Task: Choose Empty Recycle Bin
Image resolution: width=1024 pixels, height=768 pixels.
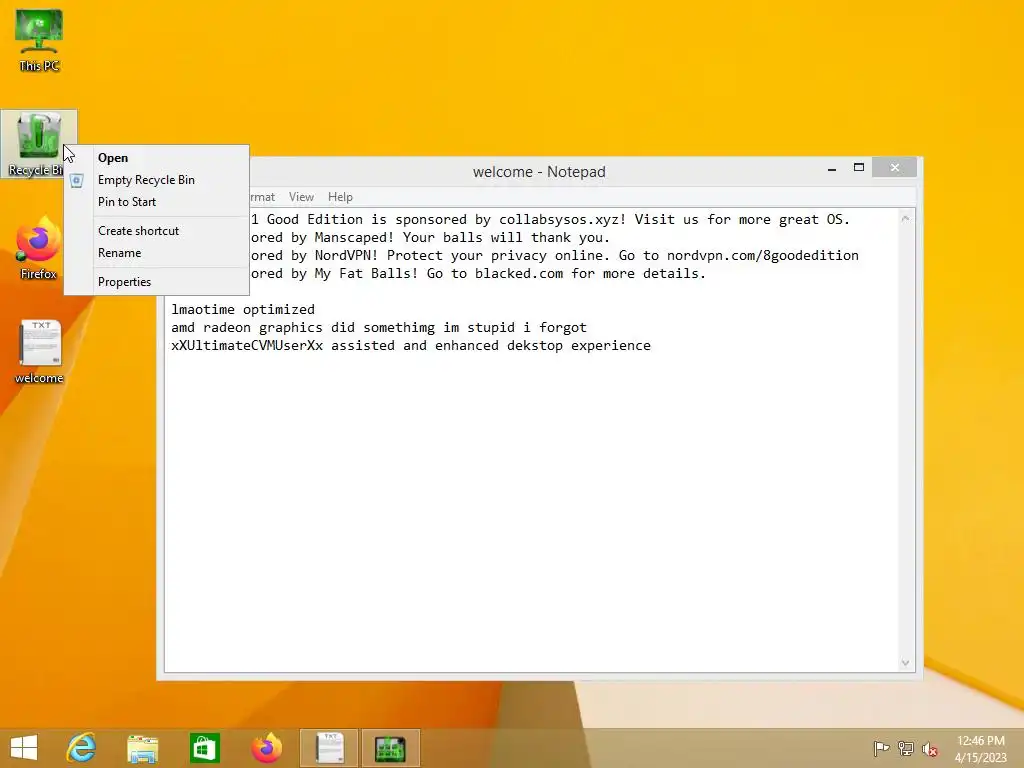Action: click(156, 180)
